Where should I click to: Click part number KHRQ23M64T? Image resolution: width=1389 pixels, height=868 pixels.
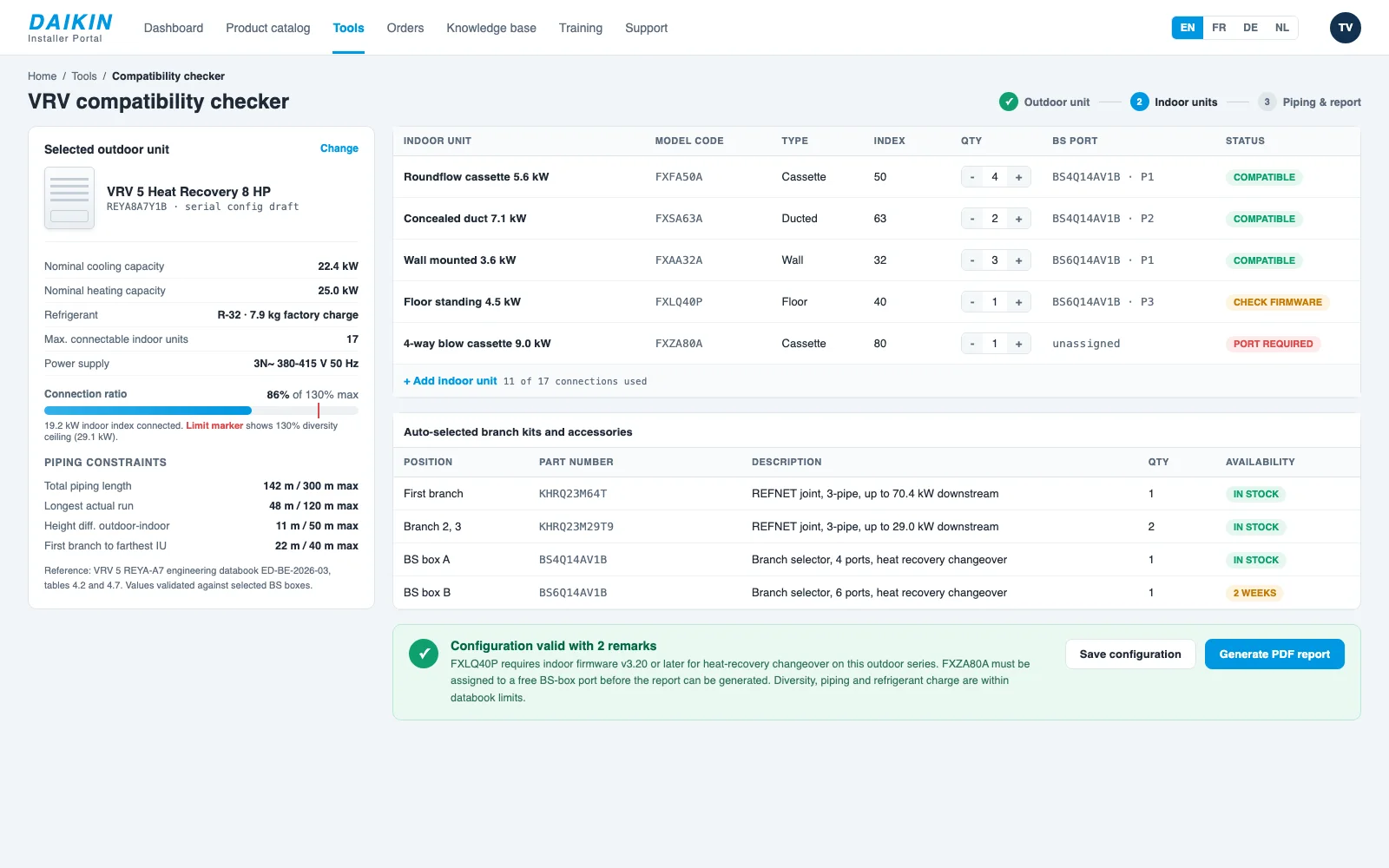coord(573,494)
